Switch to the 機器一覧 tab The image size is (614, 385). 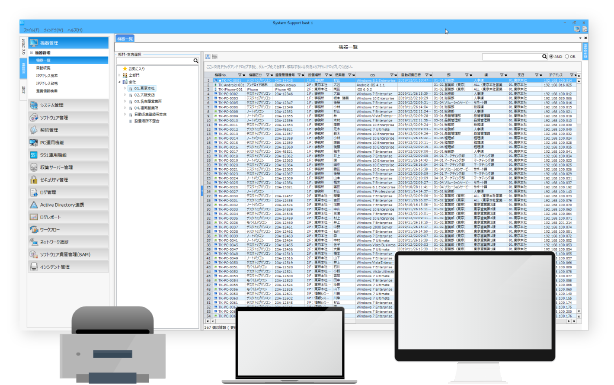click(125, 38)
